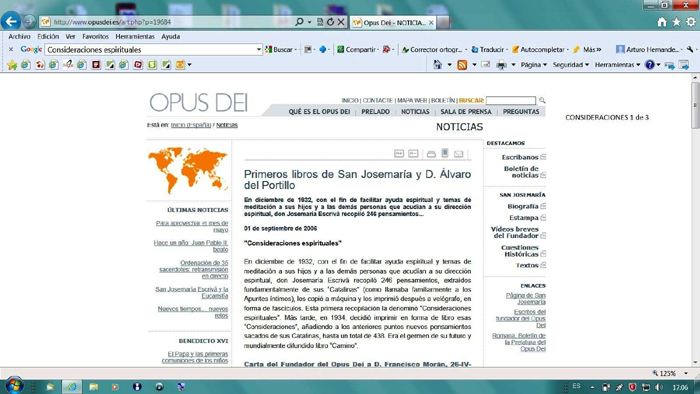Click the printer icon in command bar
This screenshot has height=394, width=700.
pyautogui.click(x=501, y=65)
